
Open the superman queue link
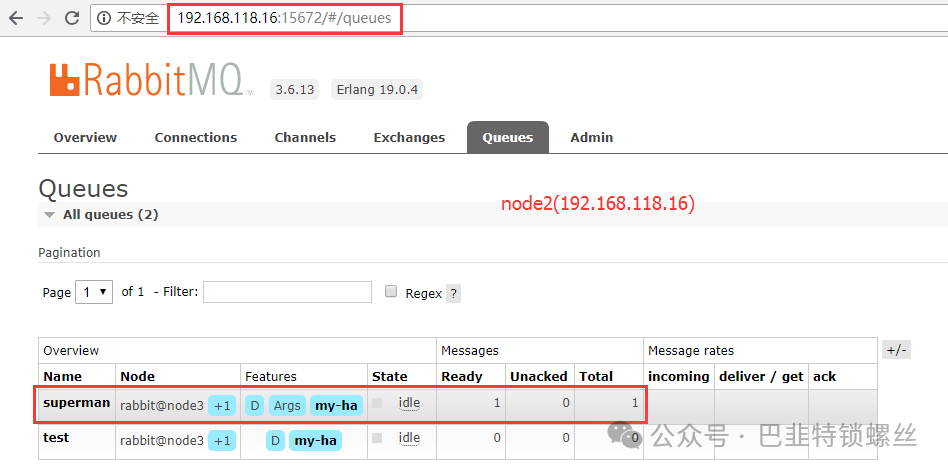coord(77,403)
